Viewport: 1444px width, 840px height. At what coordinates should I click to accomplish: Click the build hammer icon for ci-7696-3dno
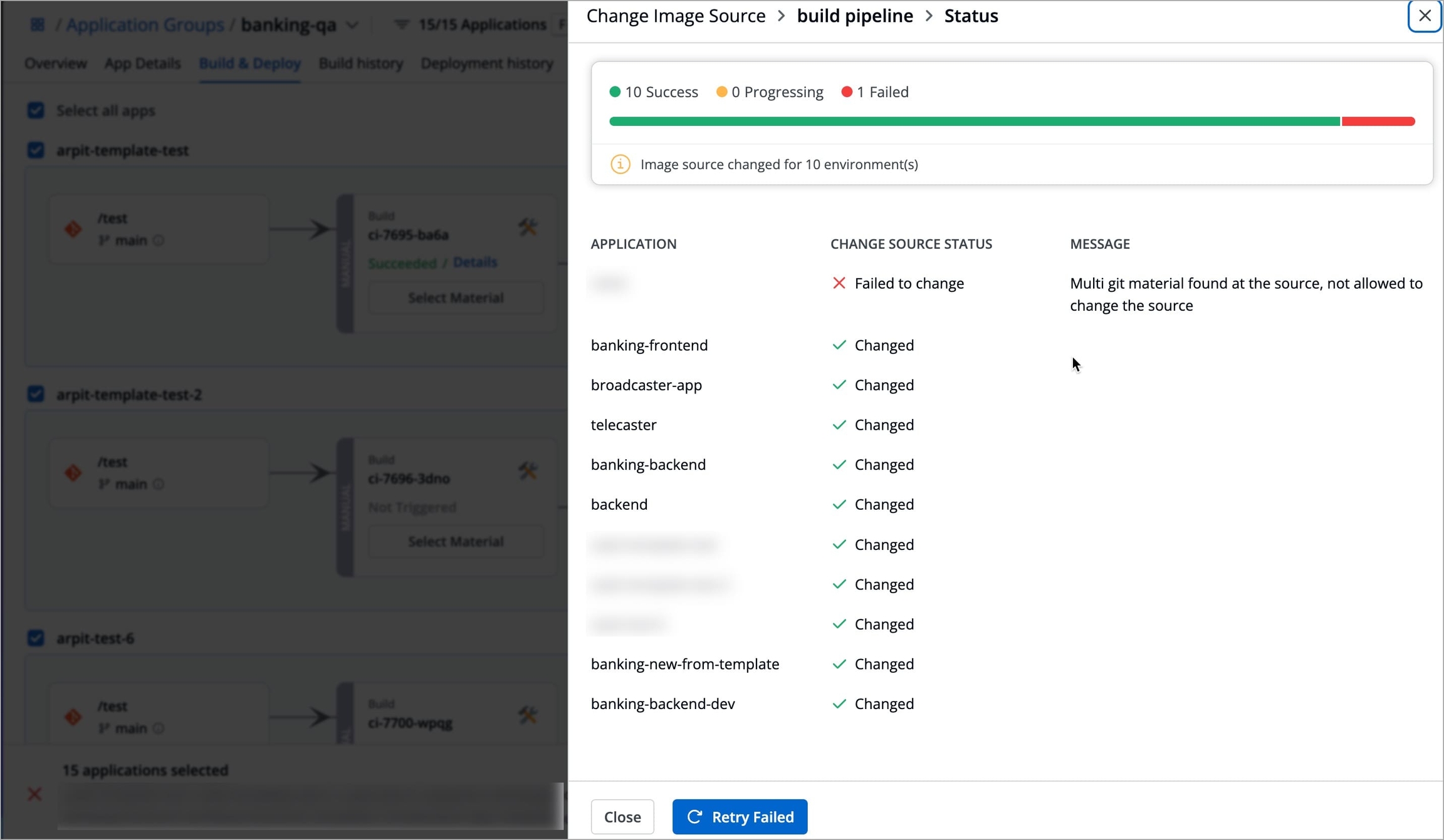[x=528, y=471]
